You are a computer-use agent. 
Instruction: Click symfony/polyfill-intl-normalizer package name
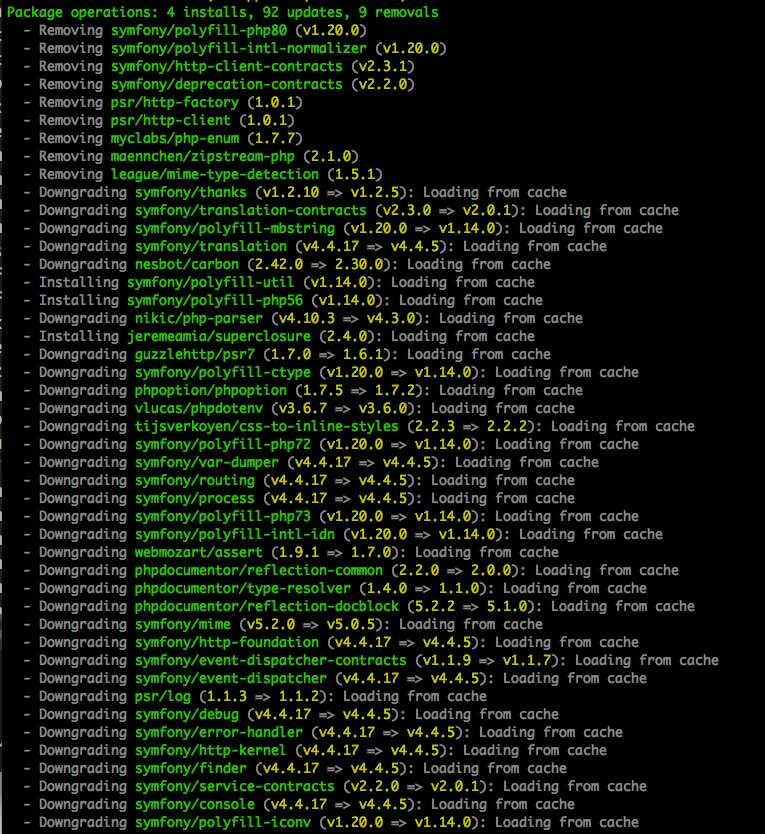pyautogui.click(x=238, y=48)
